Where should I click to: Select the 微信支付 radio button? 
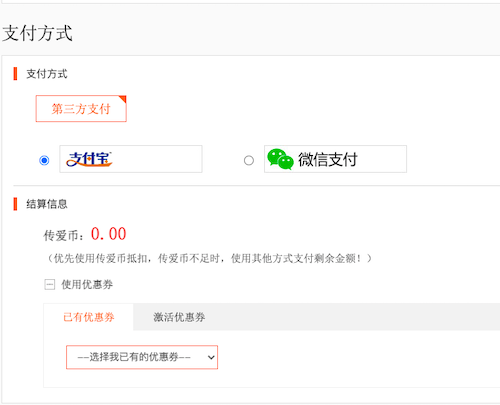pyautogui.click(x=249, y=160)
